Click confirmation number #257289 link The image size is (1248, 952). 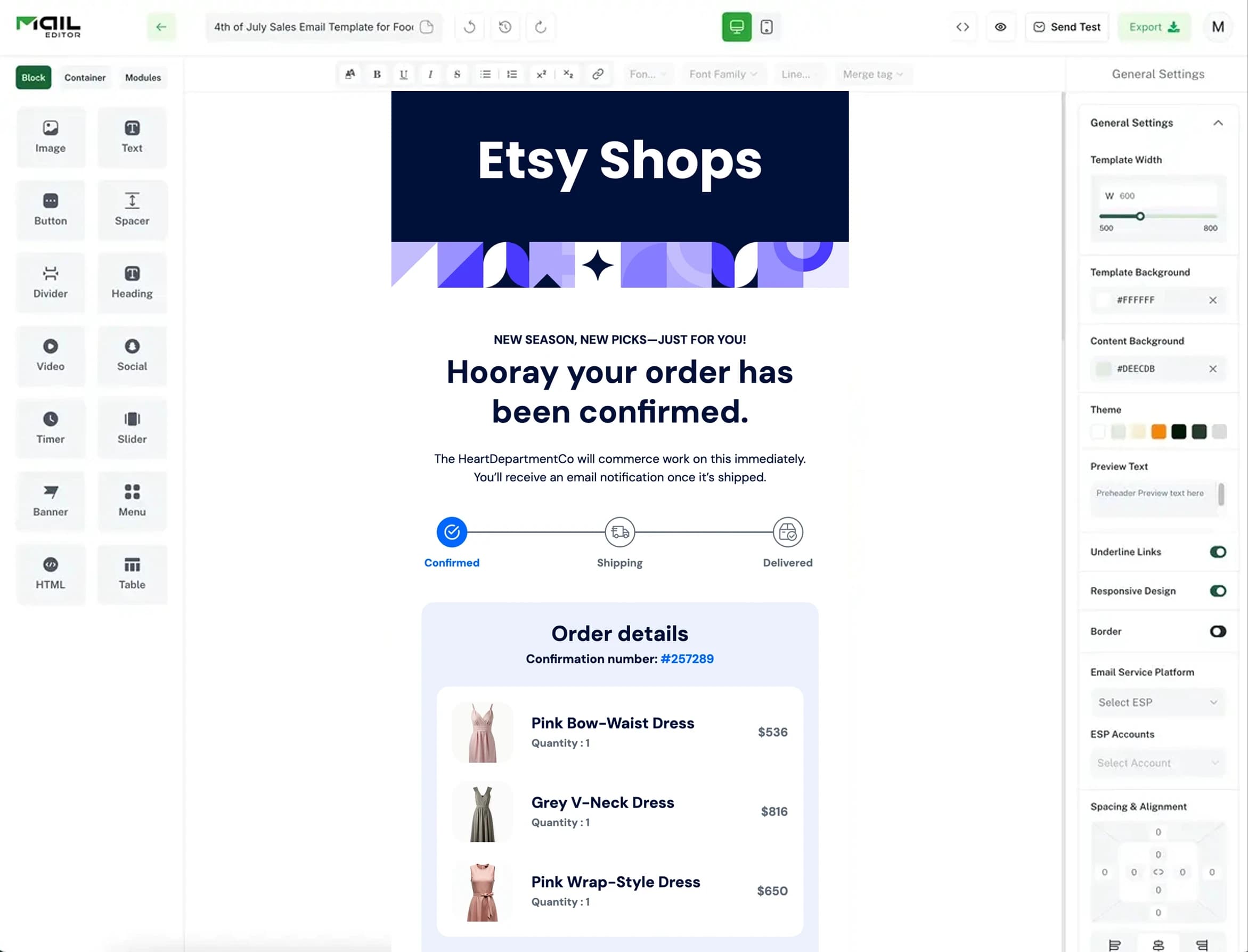687,659
